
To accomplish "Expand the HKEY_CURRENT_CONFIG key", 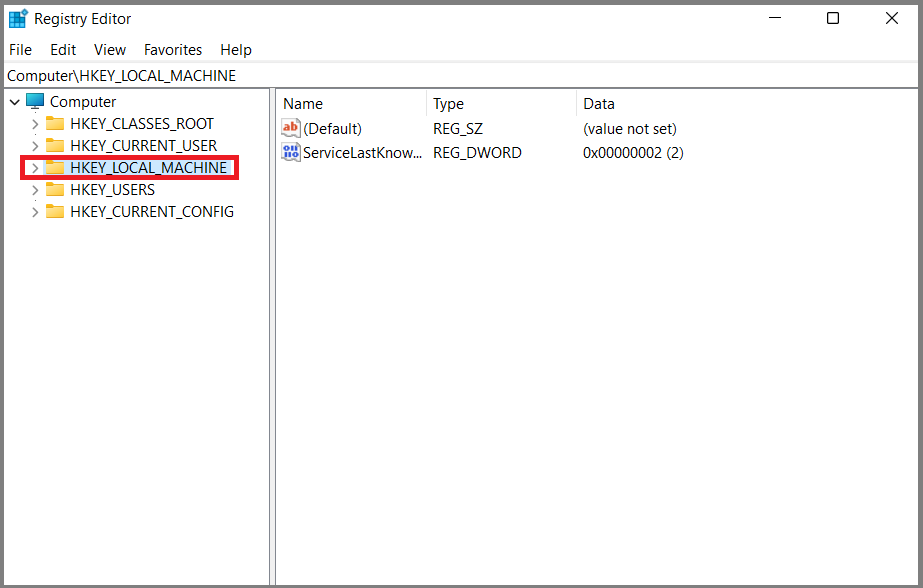I will pos(35,212).
